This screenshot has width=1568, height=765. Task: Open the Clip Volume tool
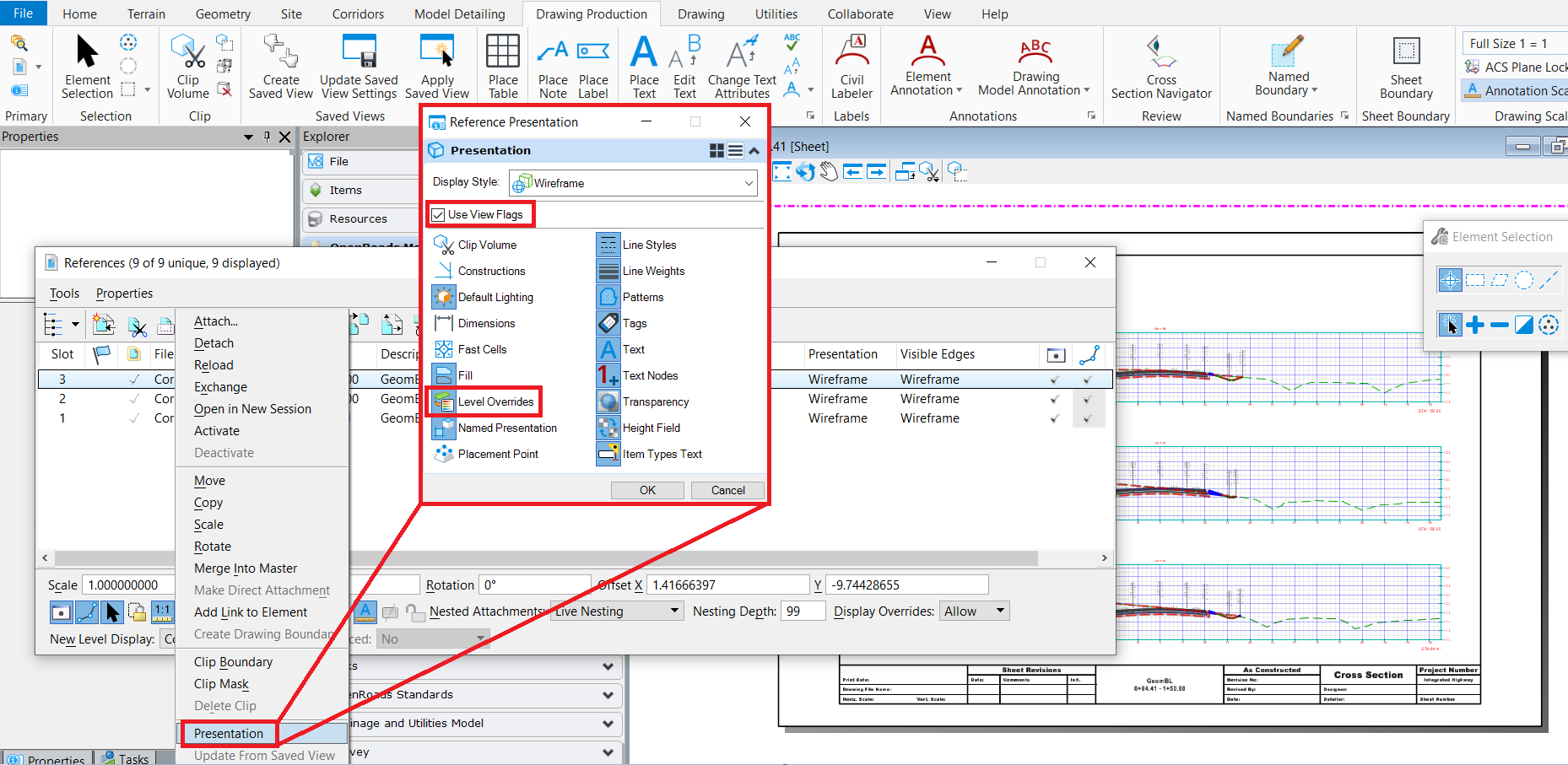[187, 66]
